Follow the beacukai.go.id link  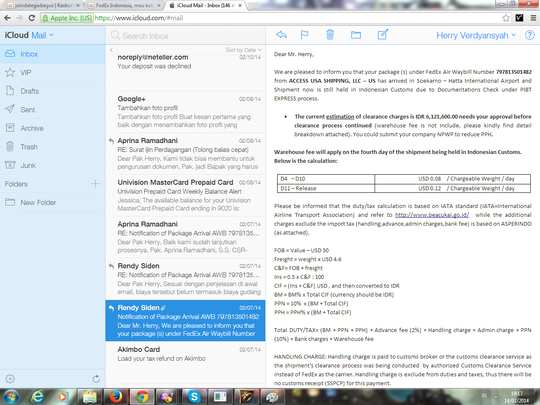pyautogui.click(x=432, y=215)
